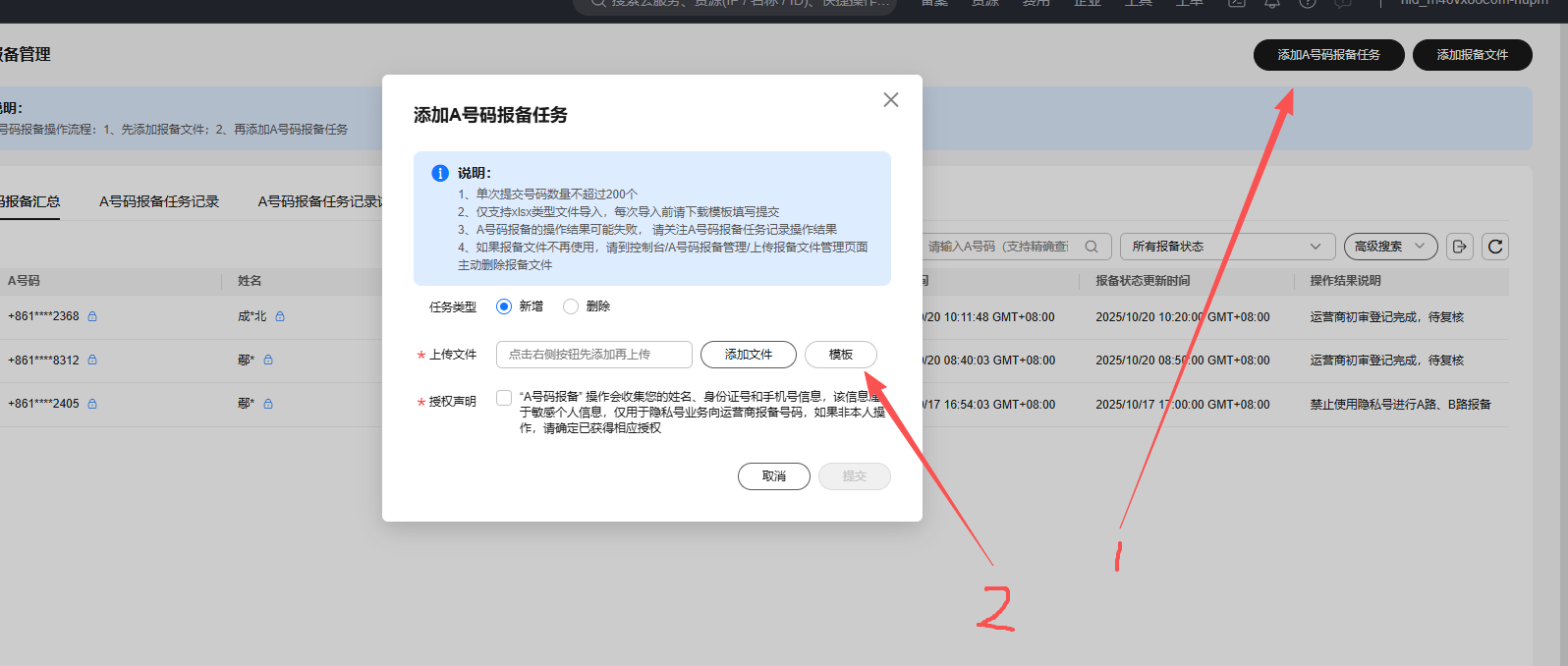
Task: Click the 模板 template button
Action: coord(841,355)
